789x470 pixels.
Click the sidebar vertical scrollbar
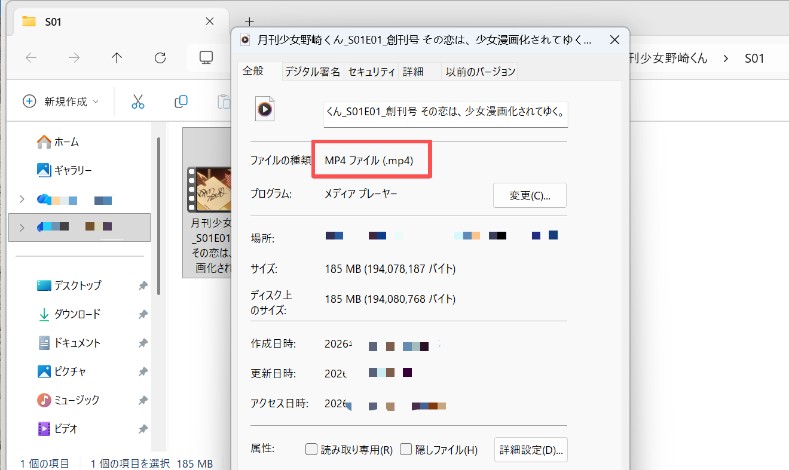coord(158,216)
